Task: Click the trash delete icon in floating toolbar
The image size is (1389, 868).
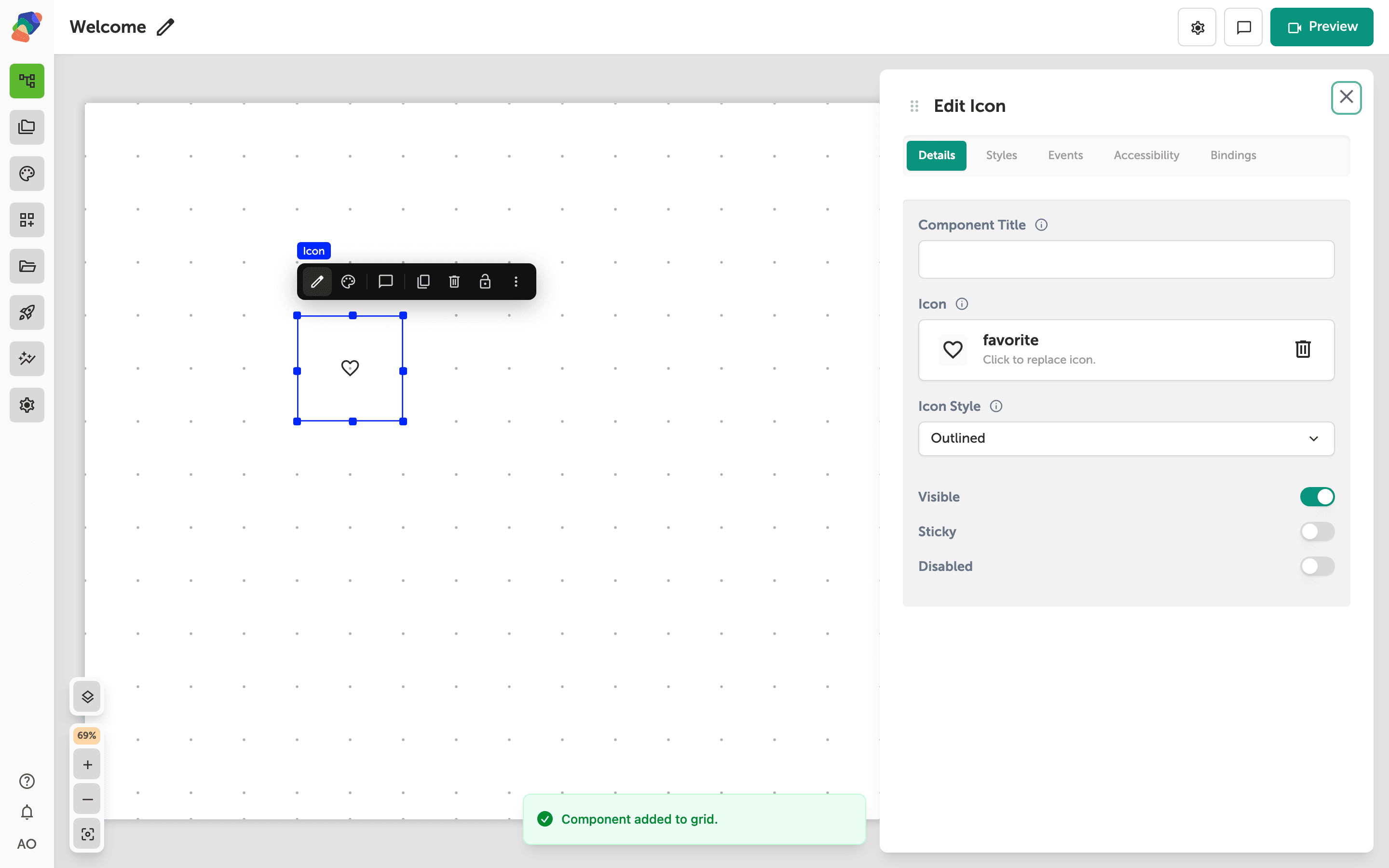Action: point(454,281)
